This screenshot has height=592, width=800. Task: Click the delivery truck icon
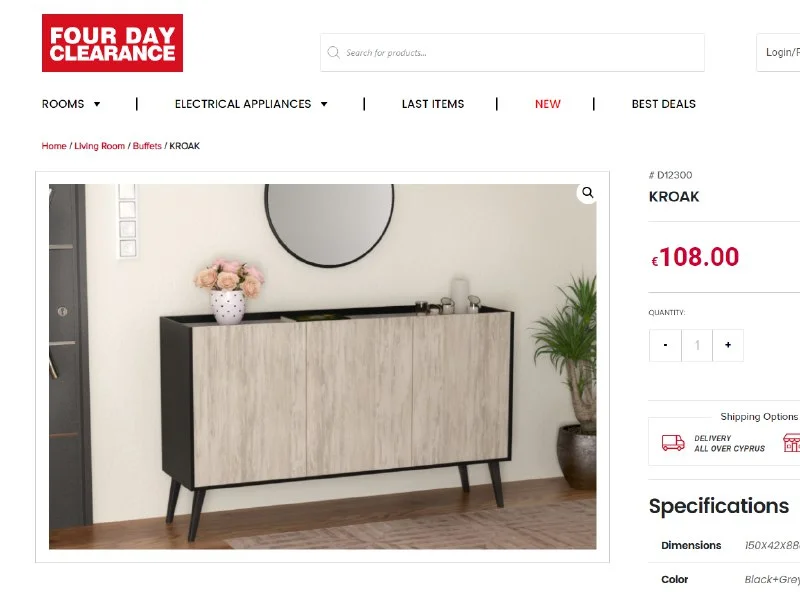pyautogui.click(x=673, y=442)
